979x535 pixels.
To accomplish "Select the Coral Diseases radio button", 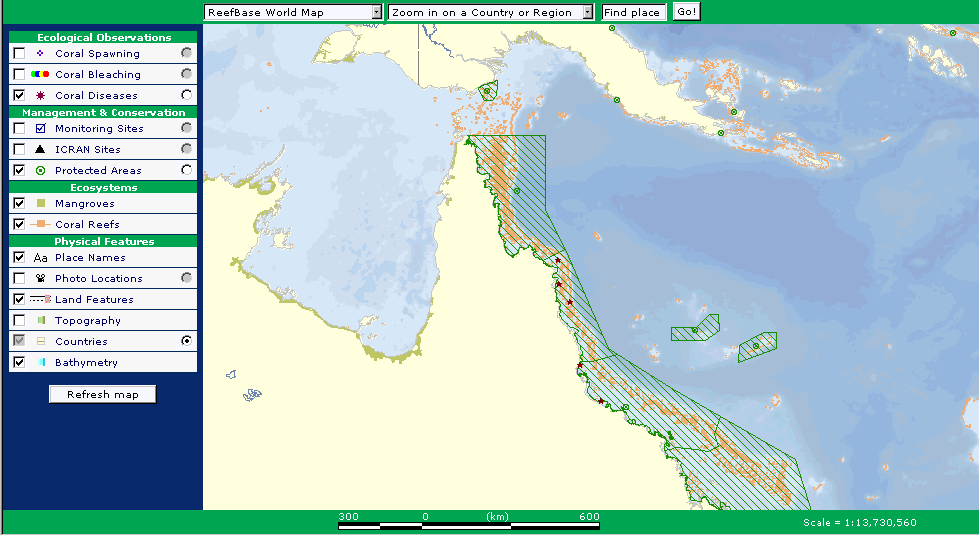I will pos(186,95).
